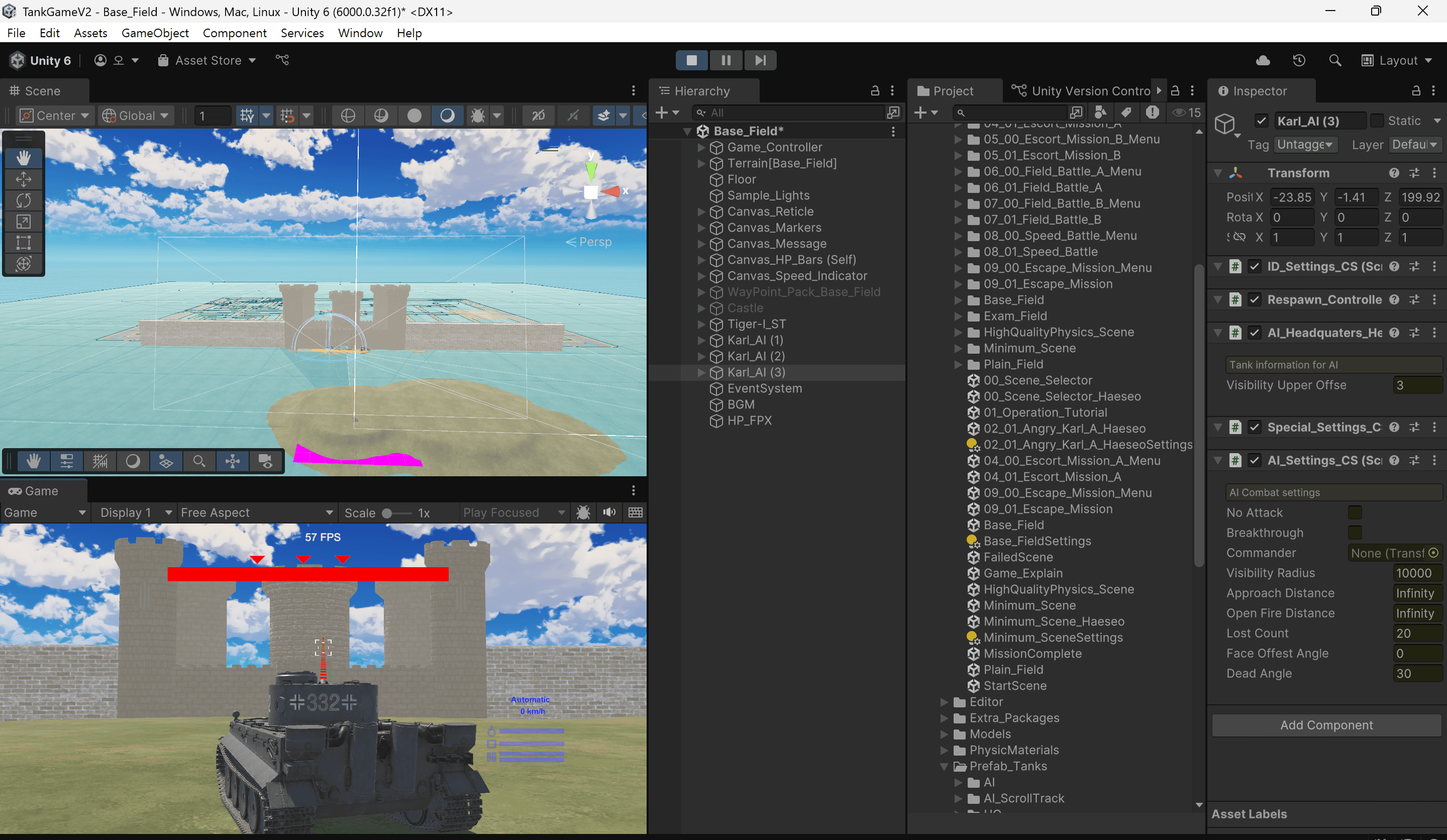Pause the running game
1447x840 pixels.
tap(726, 60)
